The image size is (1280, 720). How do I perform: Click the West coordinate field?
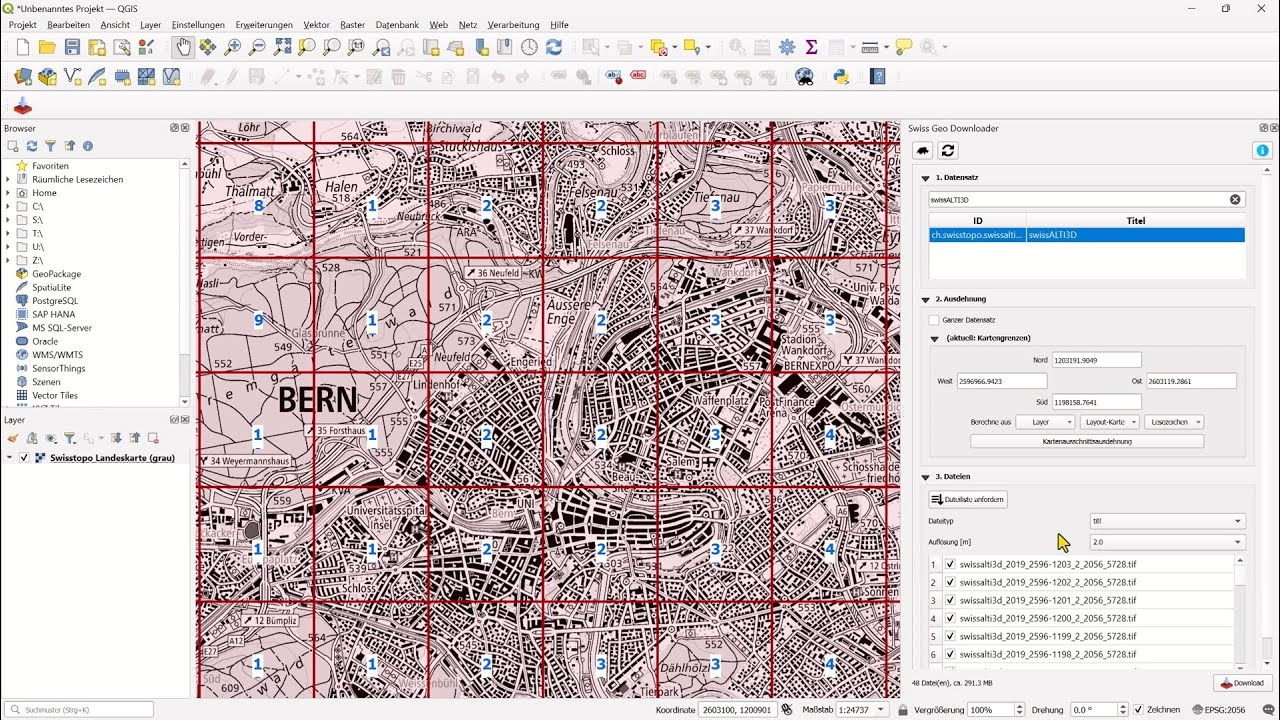pyautogui.click(x=1002, y=381)
